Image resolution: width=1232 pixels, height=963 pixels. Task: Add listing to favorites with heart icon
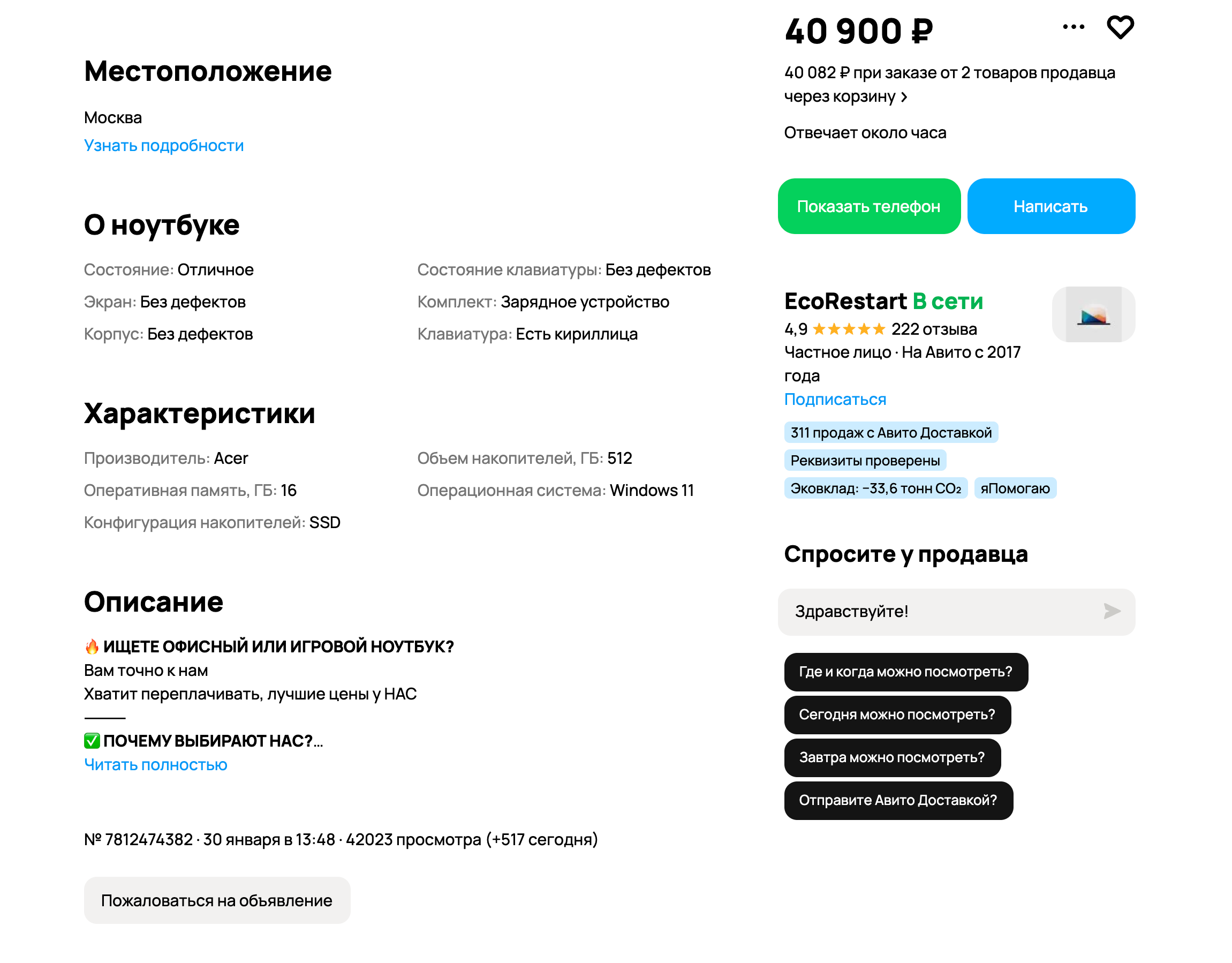tap(1120, 27)
